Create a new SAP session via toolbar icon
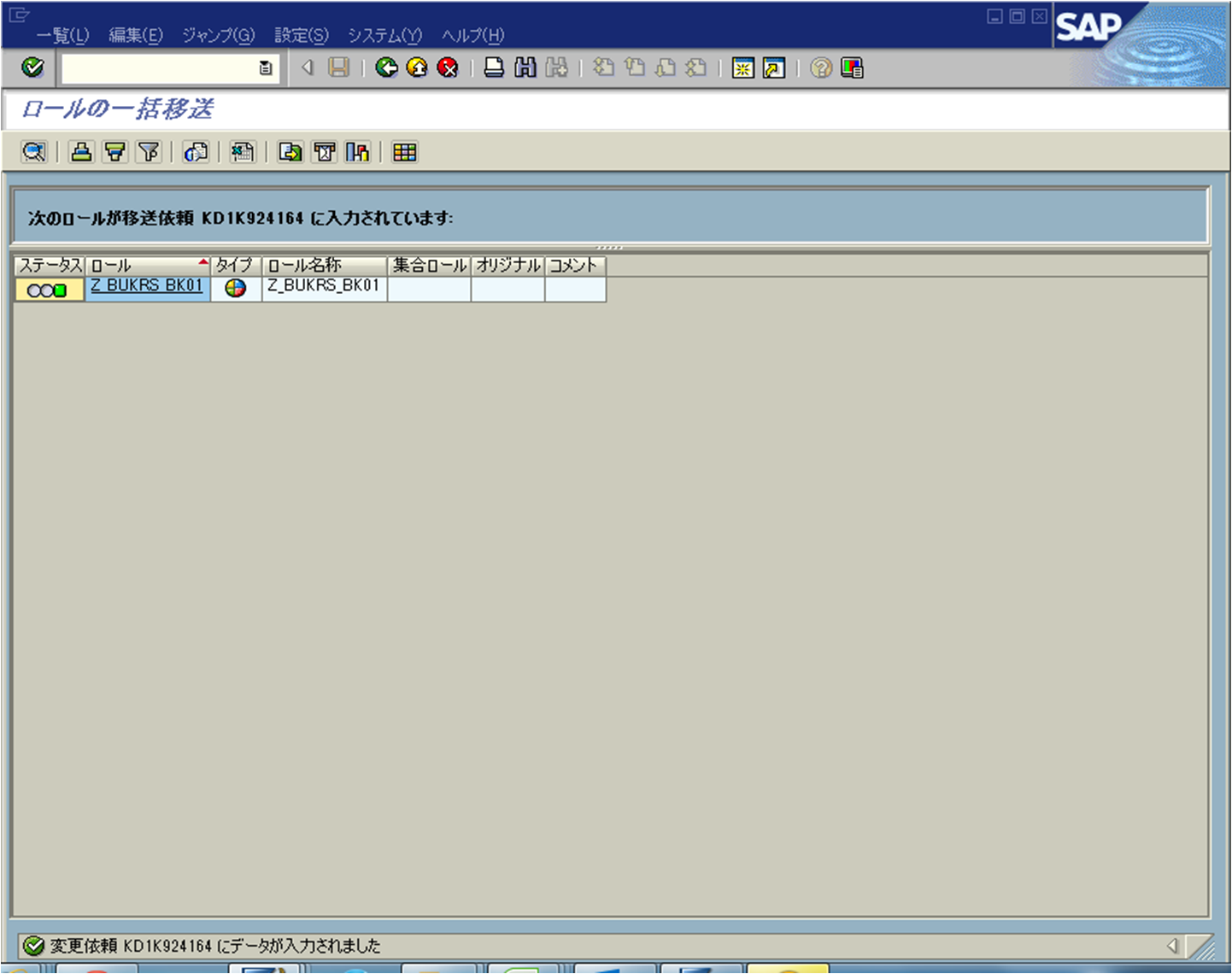The width and height of the screenshot is (1232, 974). (742, 68)
